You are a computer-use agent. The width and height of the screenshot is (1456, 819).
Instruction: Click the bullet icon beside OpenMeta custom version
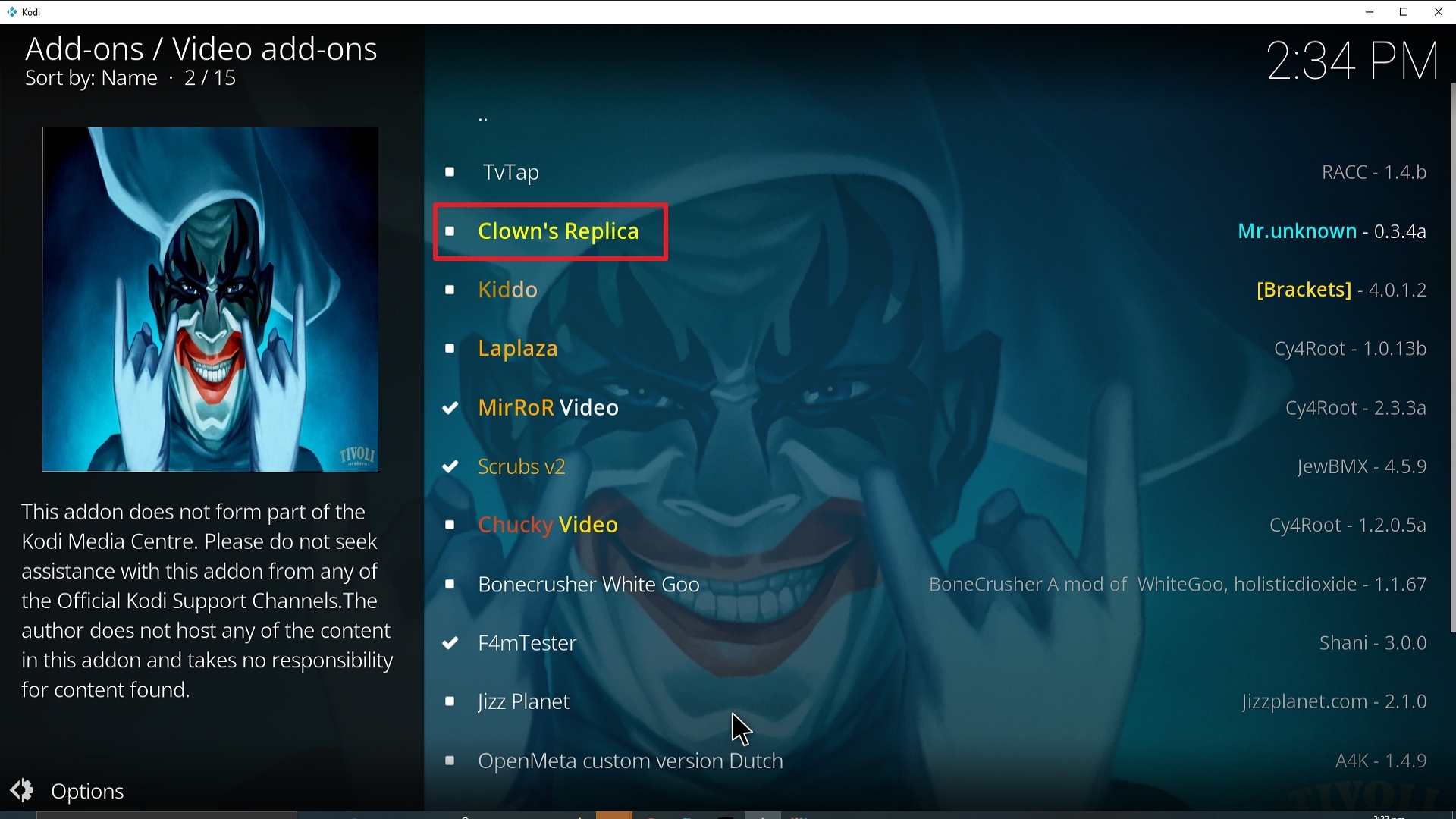point(450,761)
